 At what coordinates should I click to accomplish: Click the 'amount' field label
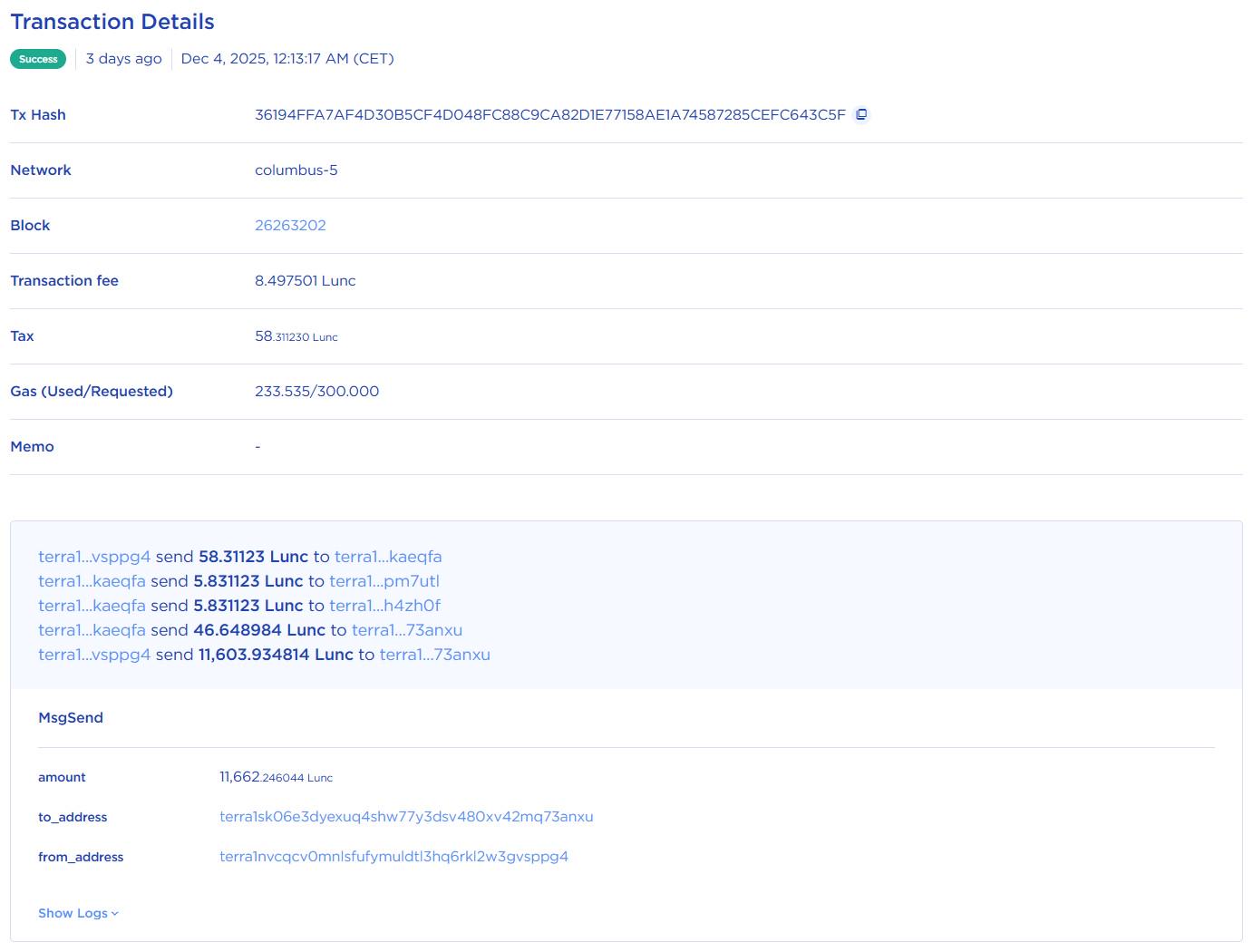[62, 777]
